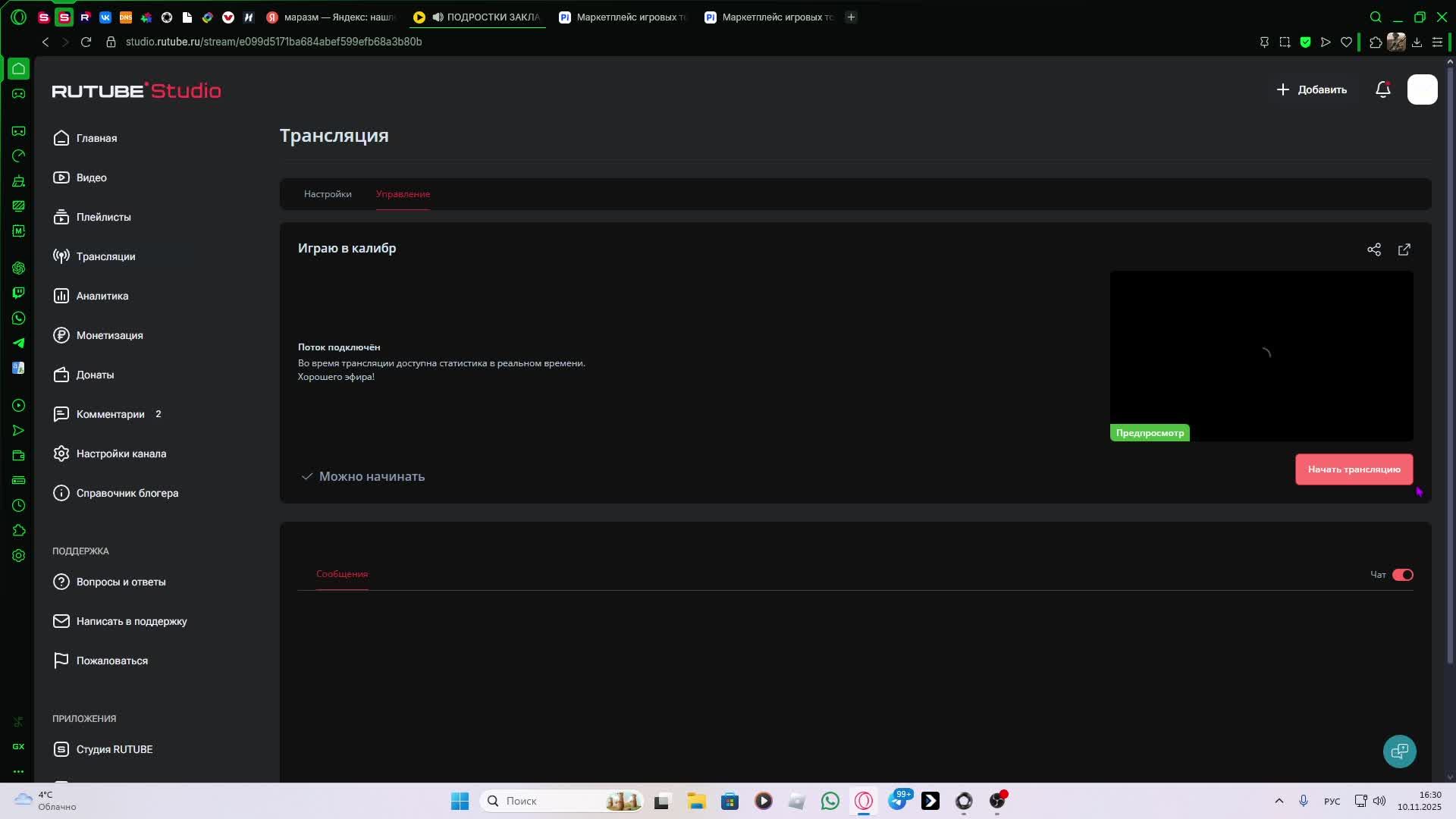The height and width of the screenshot is (819, 1456).
Task: Open History in the Opera GX sidebar
Action: point(19,505)
